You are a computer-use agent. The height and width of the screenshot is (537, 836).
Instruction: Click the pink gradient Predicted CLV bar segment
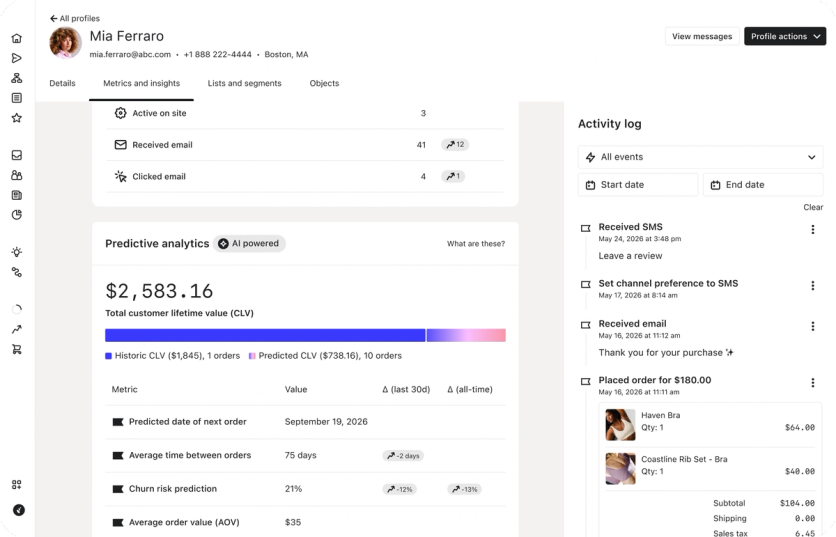click(466, 335)
